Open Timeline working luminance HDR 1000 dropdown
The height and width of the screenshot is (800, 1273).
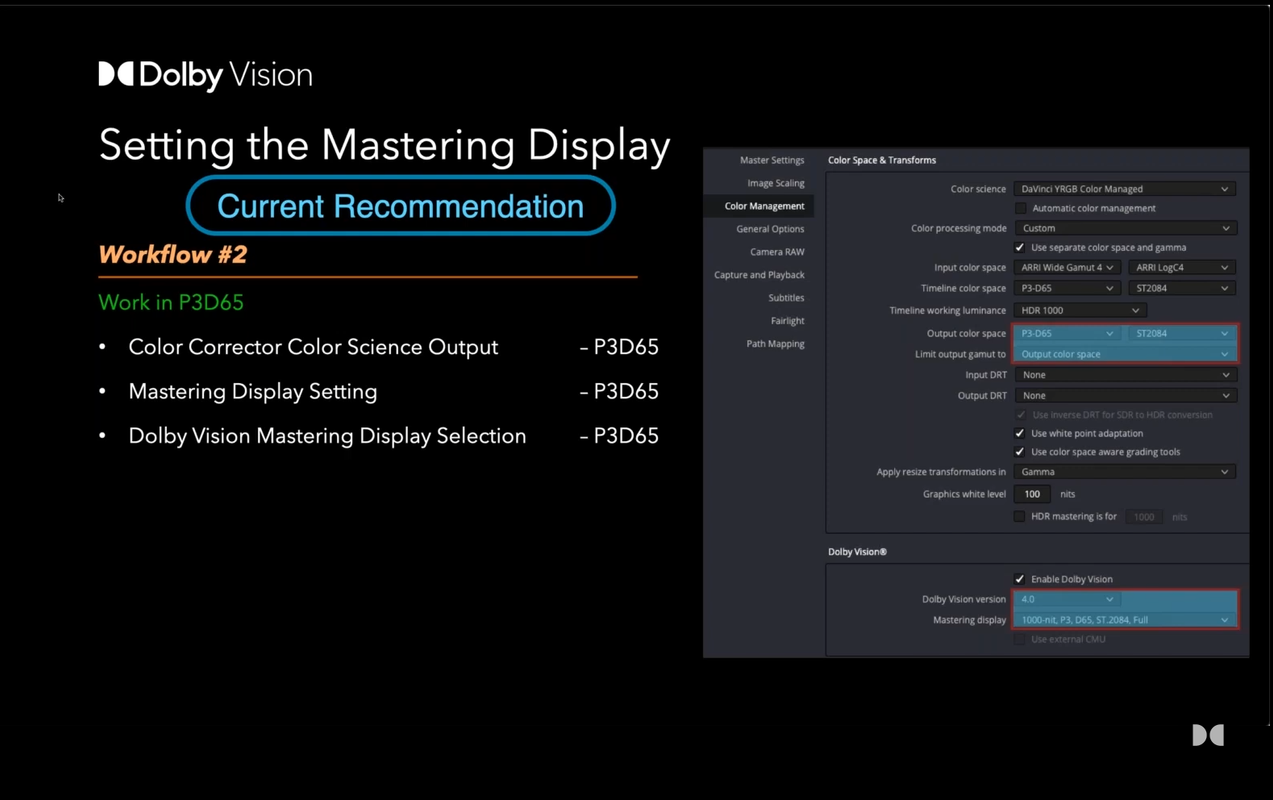(1079, 310)
